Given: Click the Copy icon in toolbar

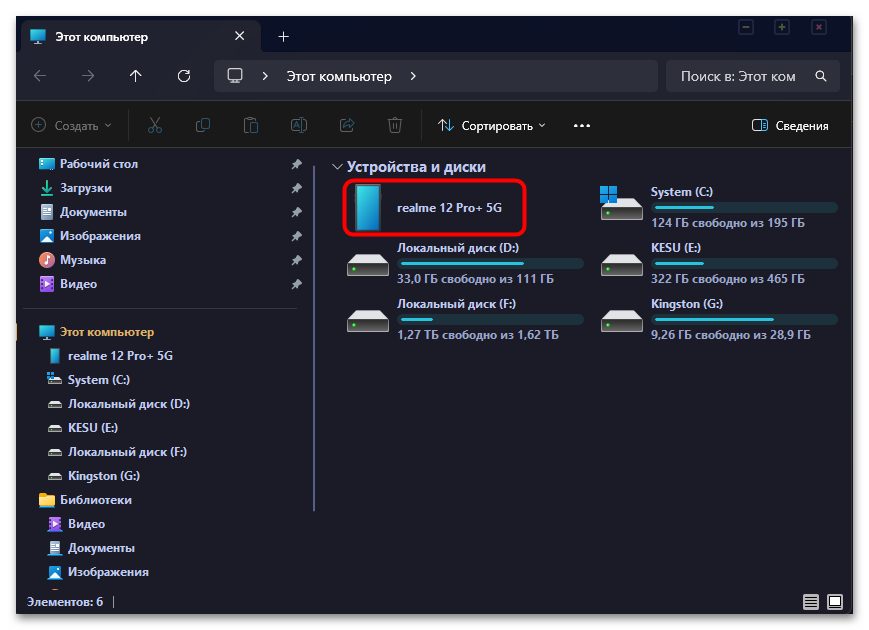Looking at the screenshot, I should click(x=203, y=125).
